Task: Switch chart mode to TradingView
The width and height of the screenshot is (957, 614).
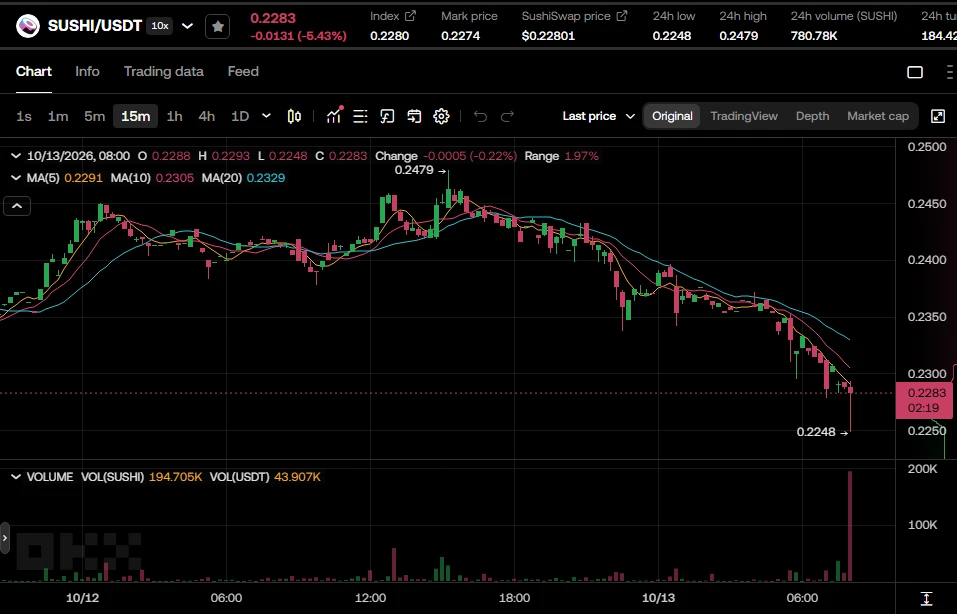Action: click(x=744, y=116)
